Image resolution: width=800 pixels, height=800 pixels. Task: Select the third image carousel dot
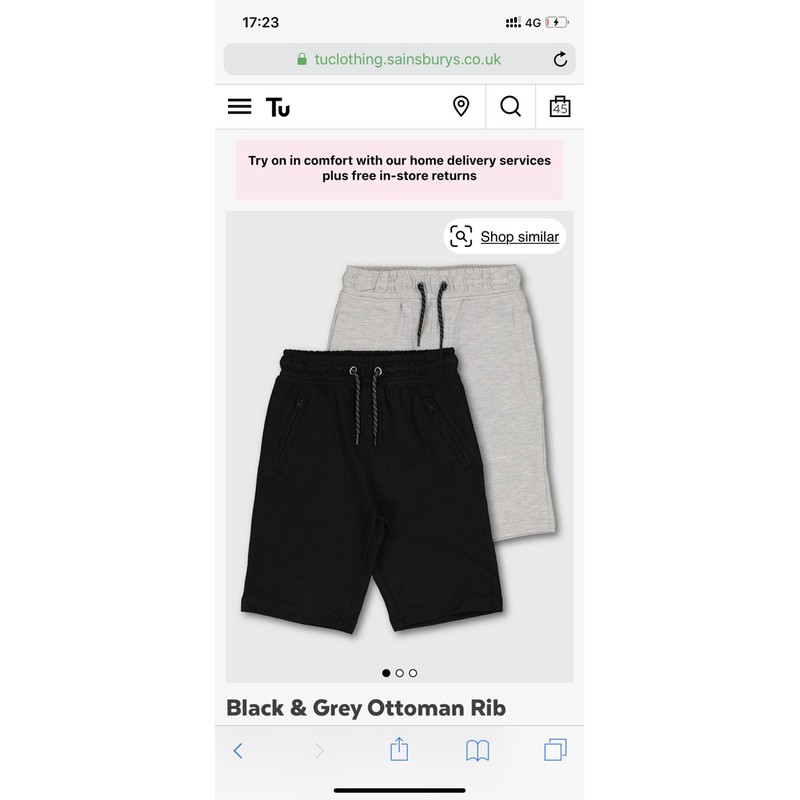pos(413,673)
